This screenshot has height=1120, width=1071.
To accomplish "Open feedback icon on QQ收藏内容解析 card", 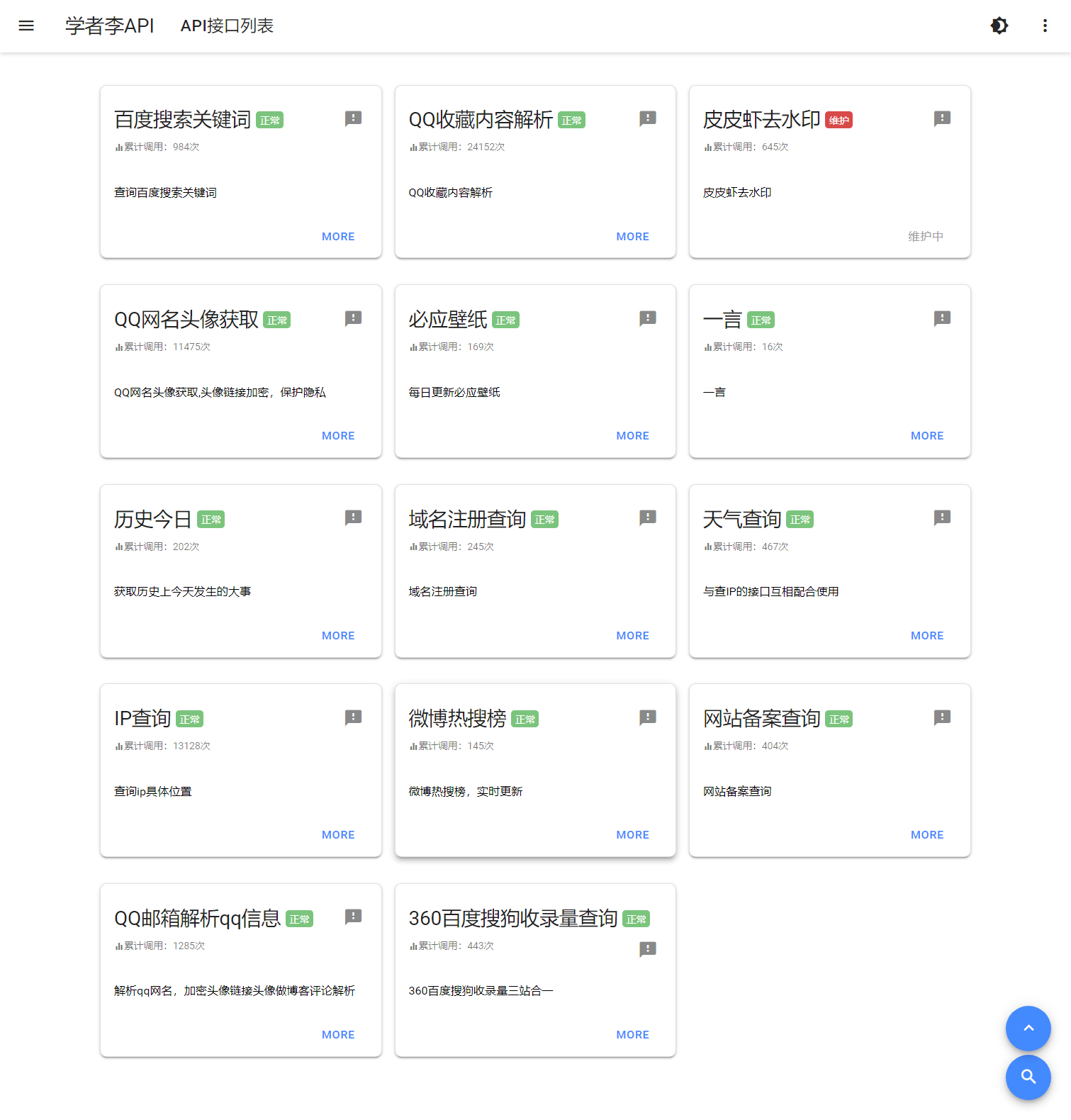I will 648,118.
